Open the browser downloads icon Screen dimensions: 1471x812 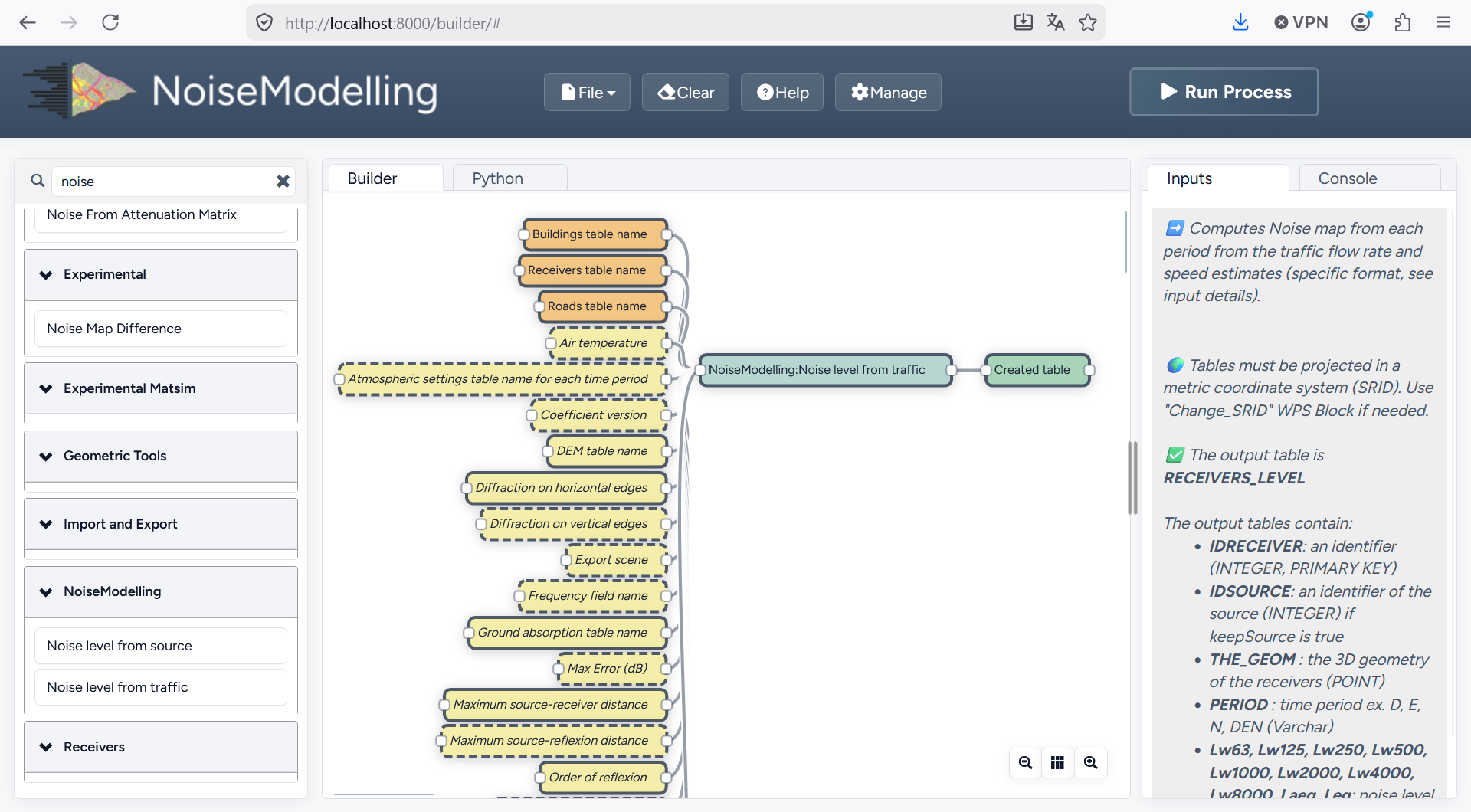pyautogui.click(x=1240, y=22)
